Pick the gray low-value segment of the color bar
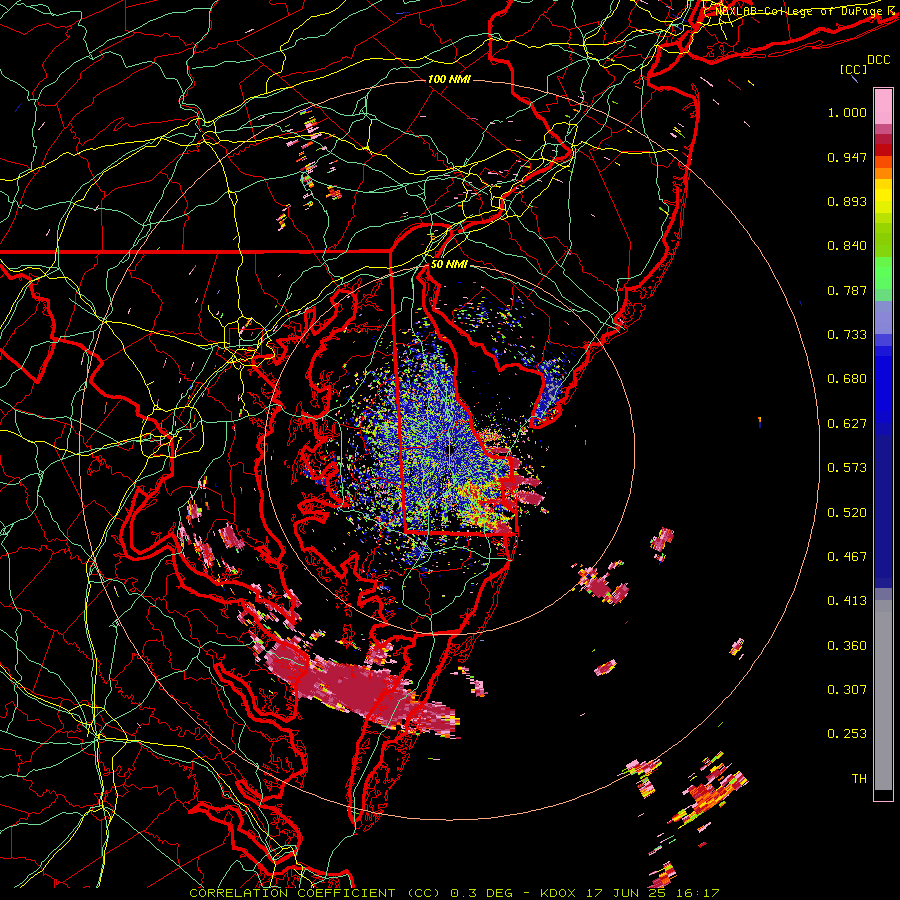This screenshot has width=900, height=900. click(883, 695)
